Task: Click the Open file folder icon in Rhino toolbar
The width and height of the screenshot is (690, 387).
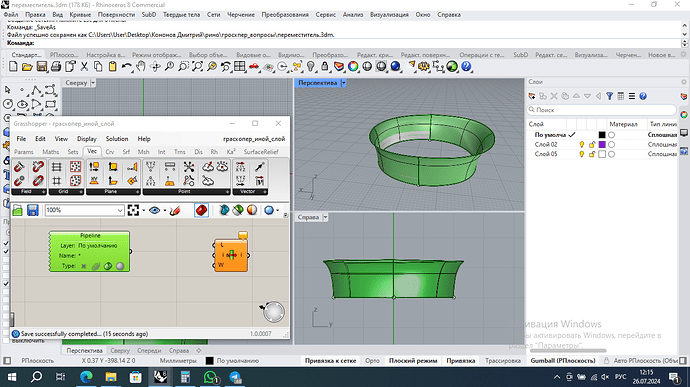Action: point(27,66)
